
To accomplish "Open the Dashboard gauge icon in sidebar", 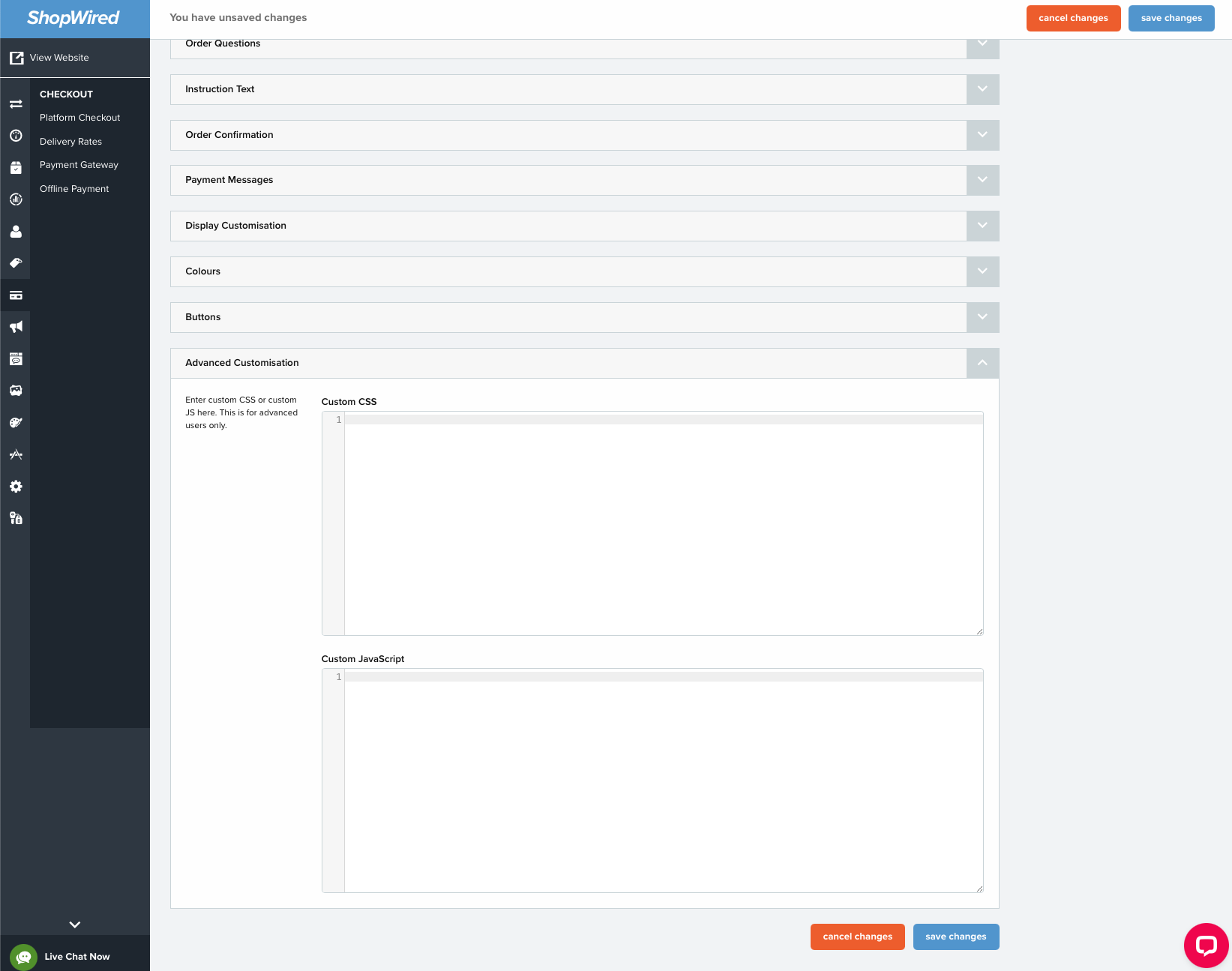I will tap(16, 136).
